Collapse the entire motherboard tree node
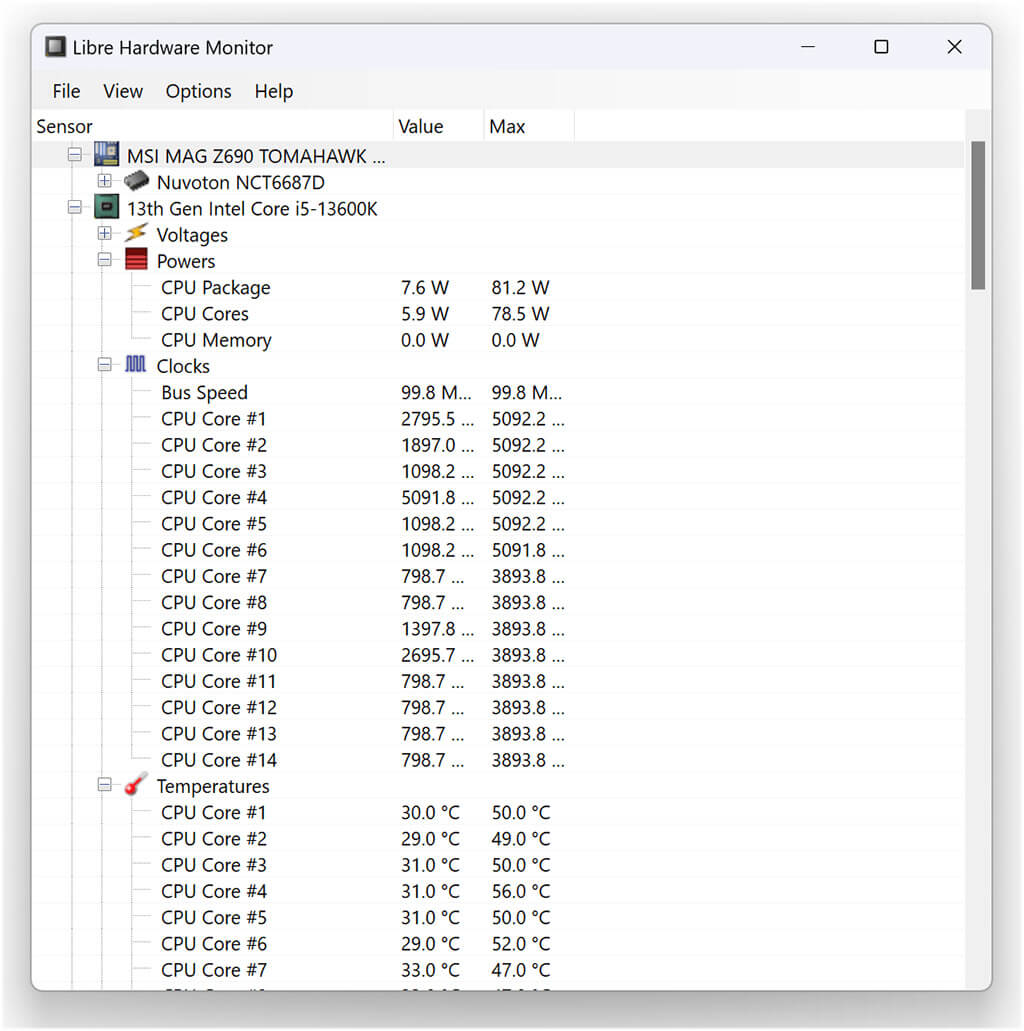This screenshot has height=1031, width=1024. 74,155
